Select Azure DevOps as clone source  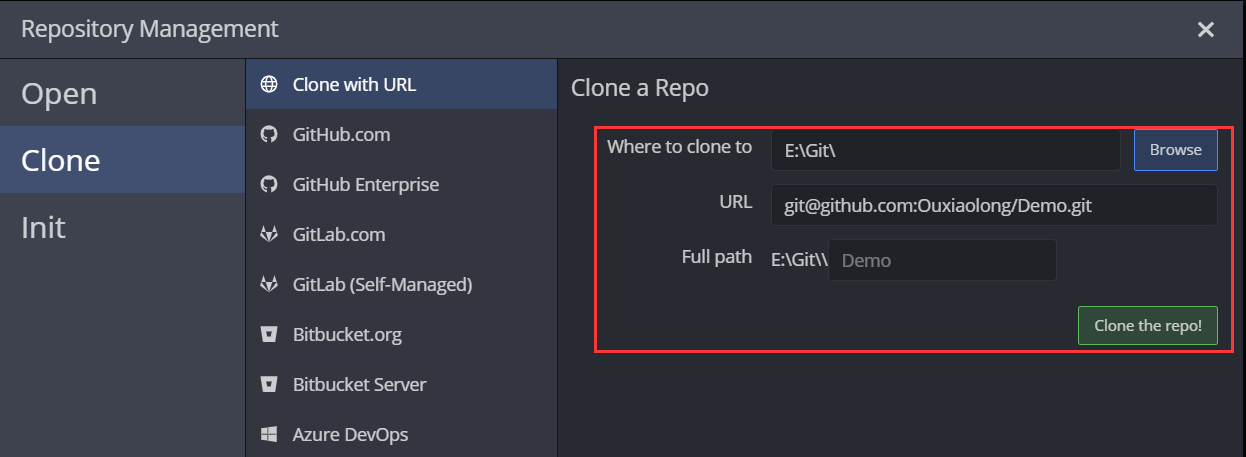tap(401, 434)
